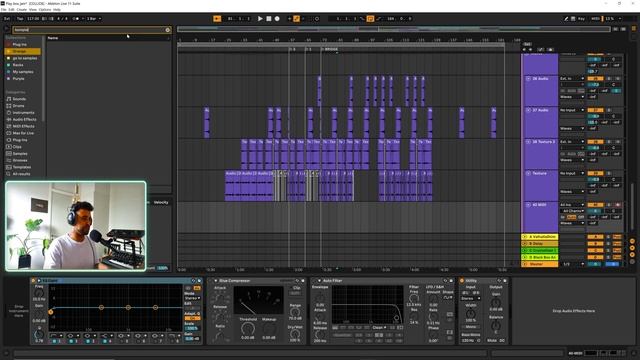Image resolution: width=640 pixels, height=360 pixels.
Task: Fold the 36 Audio track
Action: point(528,78)
